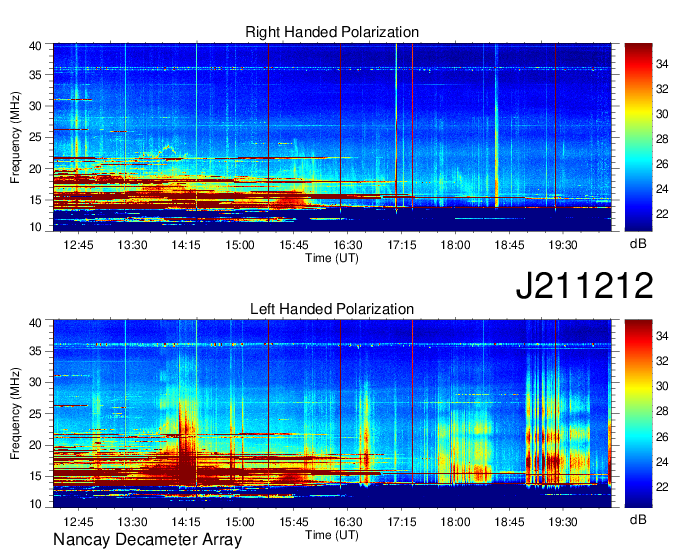Click "13:30" tick on Left Handed time axis

coord(132,521)
